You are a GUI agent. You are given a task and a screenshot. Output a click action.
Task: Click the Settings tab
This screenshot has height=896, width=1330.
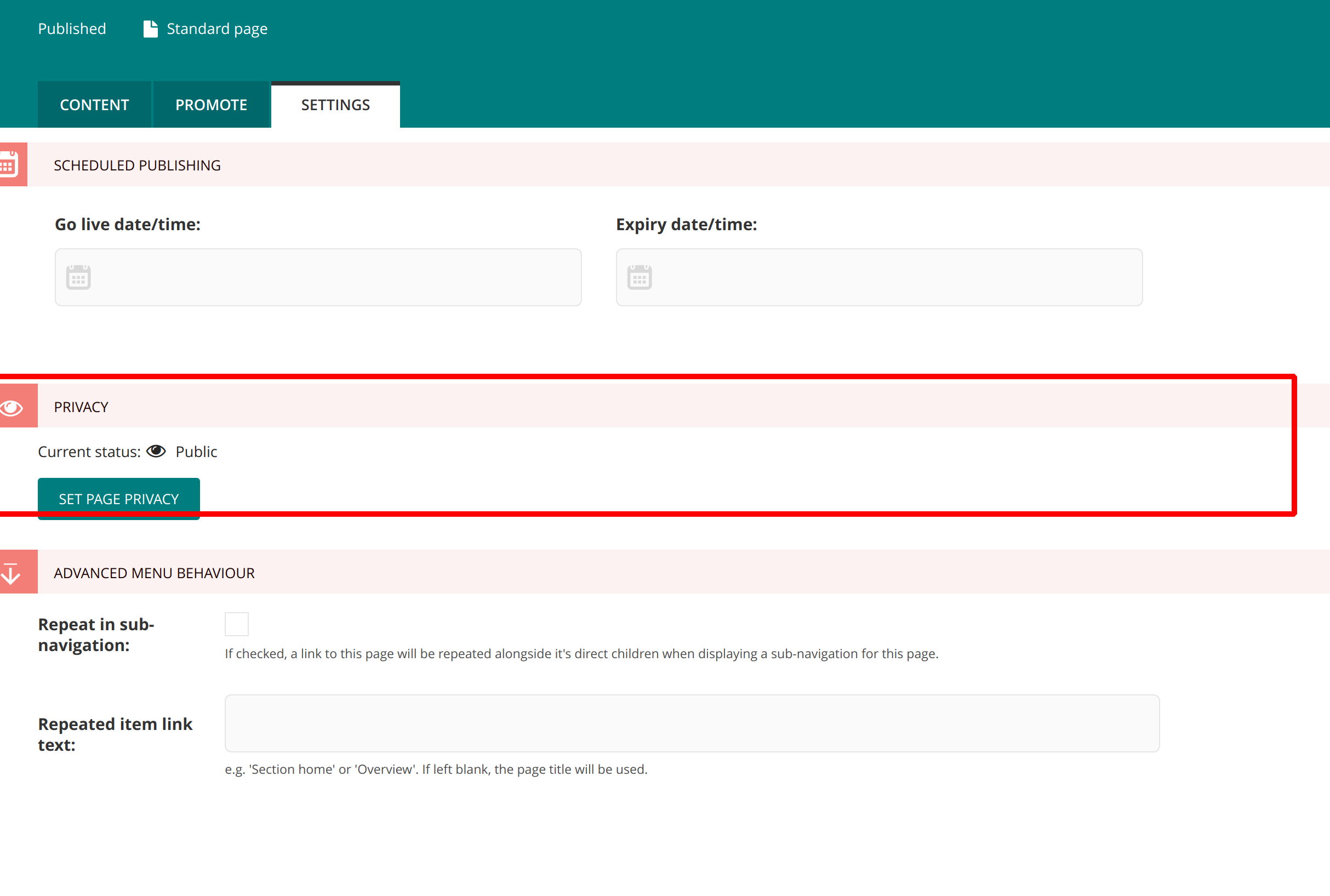click(335, 104)
